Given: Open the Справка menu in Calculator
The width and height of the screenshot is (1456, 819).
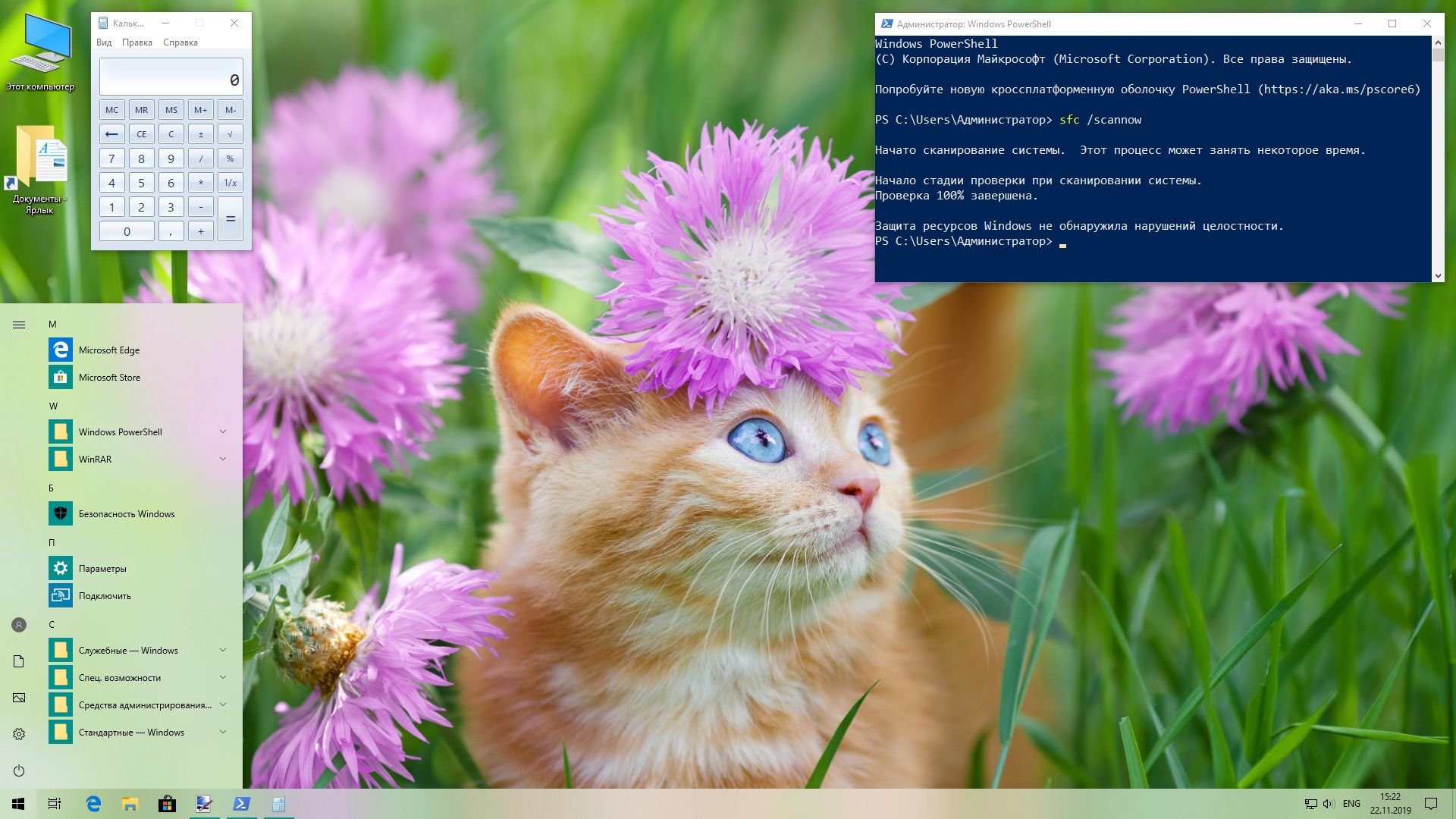Looking at the screenshot, I should coord(180,42).
